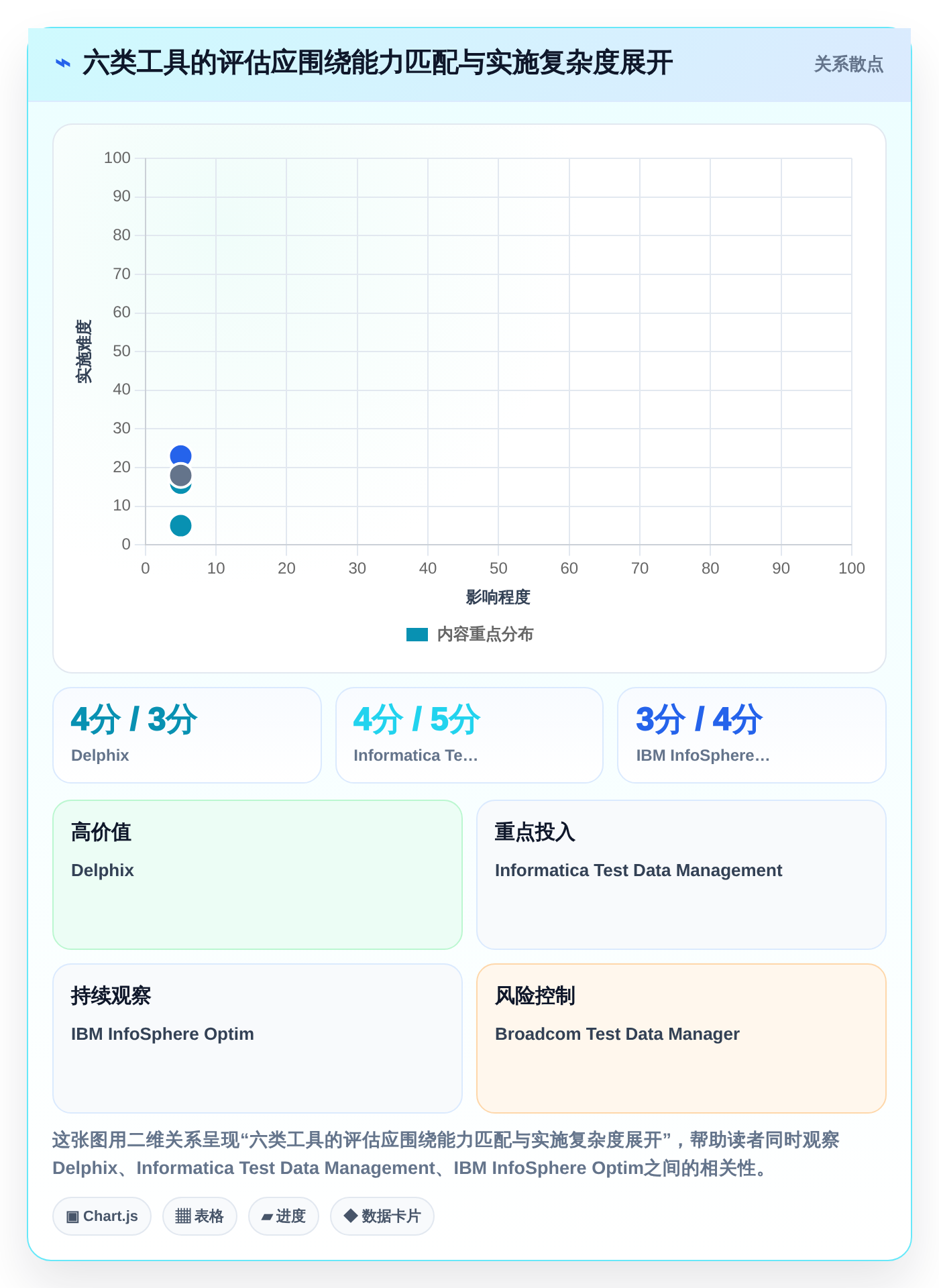The image size is (939, 1288).
Task: Click the 4分 / 3分 score value
Action: 134,719
